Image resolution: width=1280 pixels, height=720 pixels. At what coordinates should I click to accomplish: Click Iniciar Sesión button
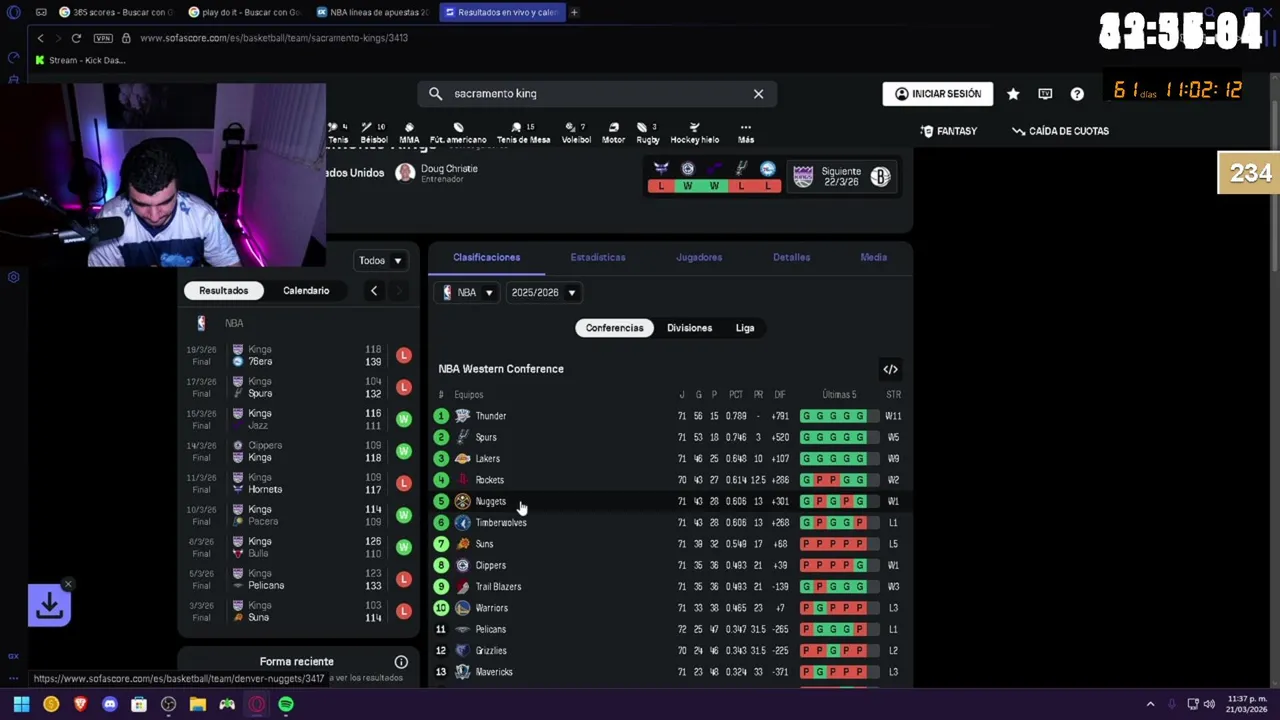(x=938, y=94)
